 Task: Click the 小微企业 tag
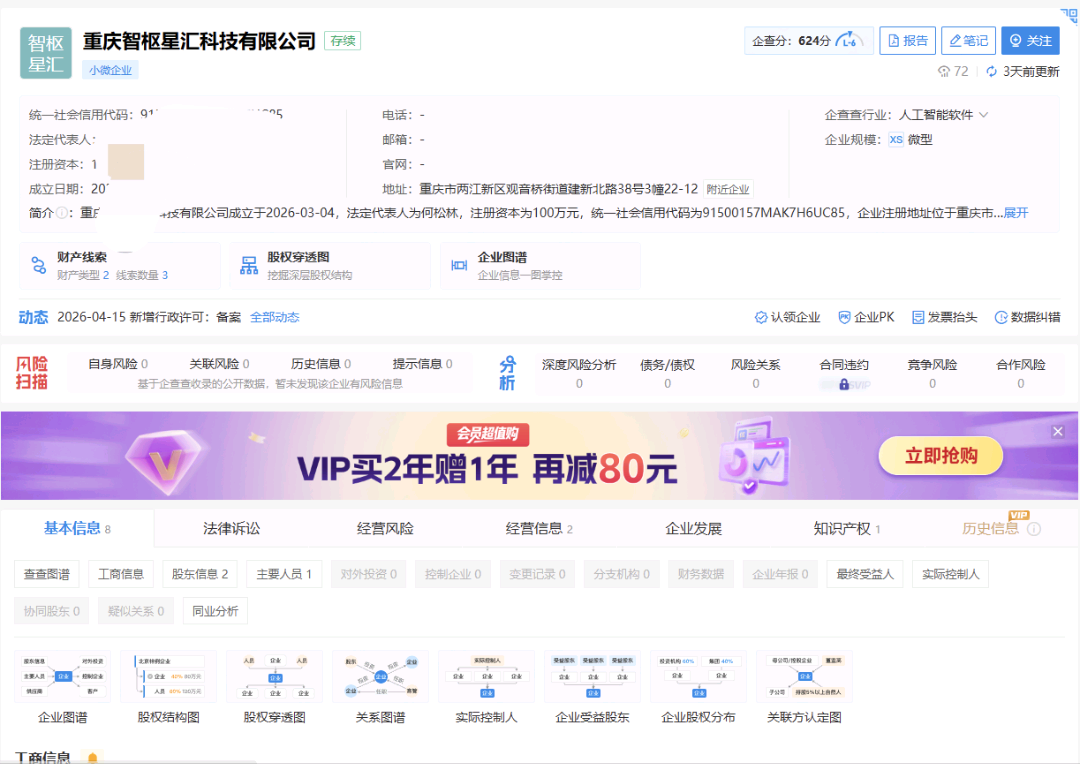point(110,70)
